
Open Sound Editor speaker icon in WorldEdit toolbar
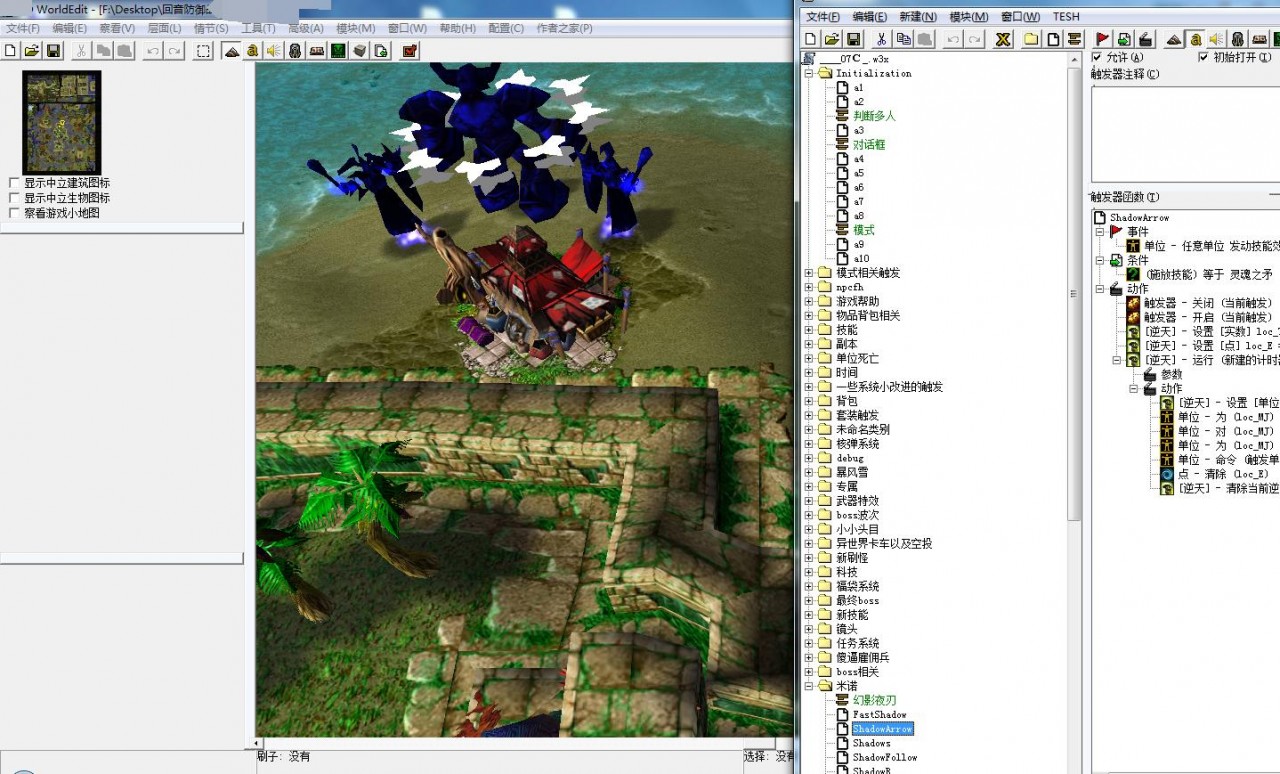[274, 50]
